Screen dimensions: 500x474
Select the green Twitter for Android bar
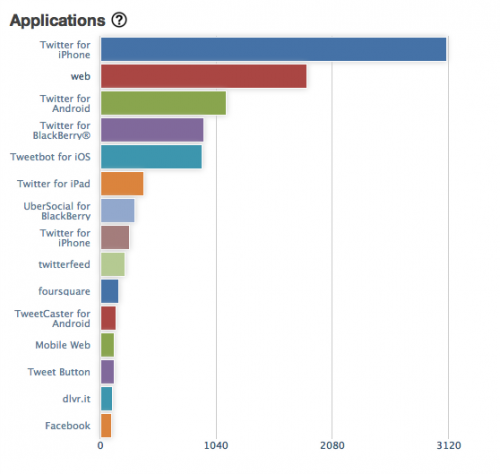[163, 103]
